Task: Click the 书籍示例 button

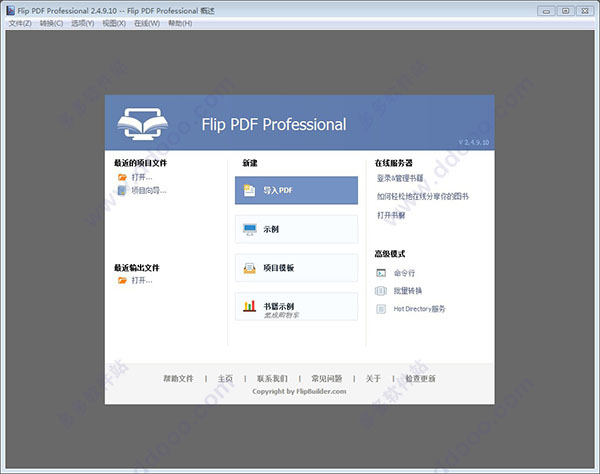Action: click(297, 306)
